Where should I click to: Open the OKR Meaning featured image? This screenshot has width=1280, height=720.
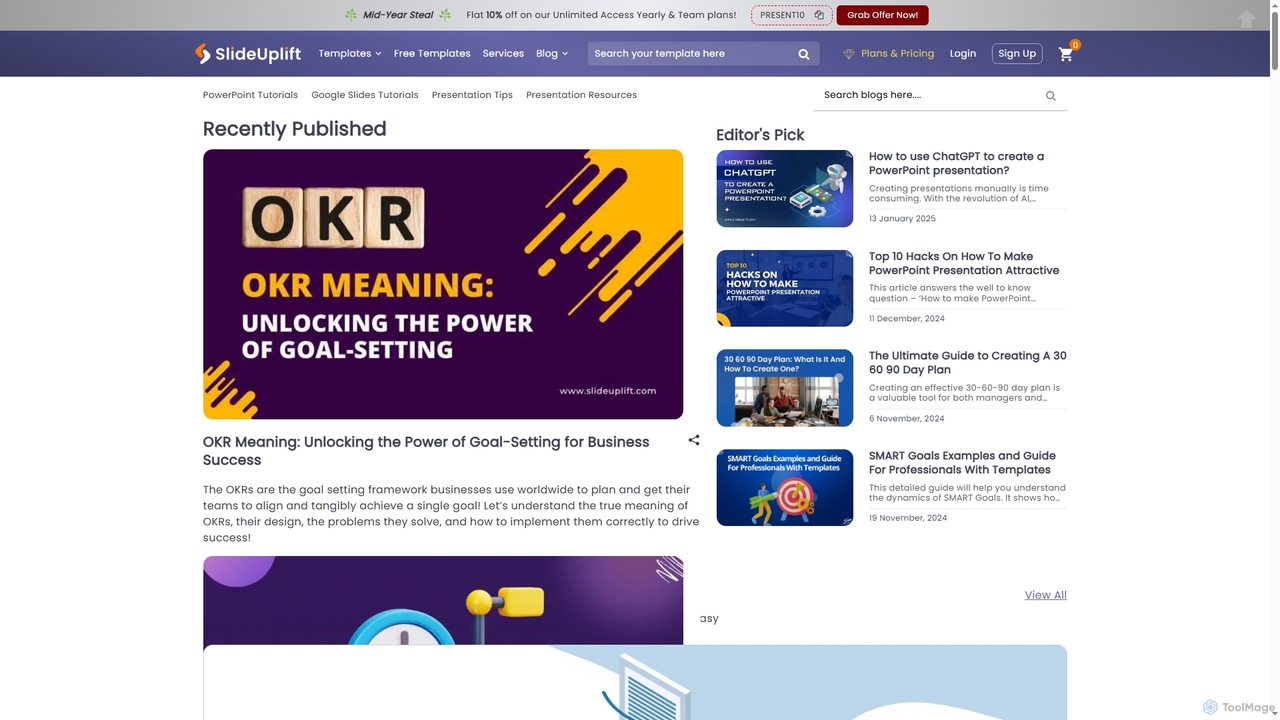click(443, 284)
